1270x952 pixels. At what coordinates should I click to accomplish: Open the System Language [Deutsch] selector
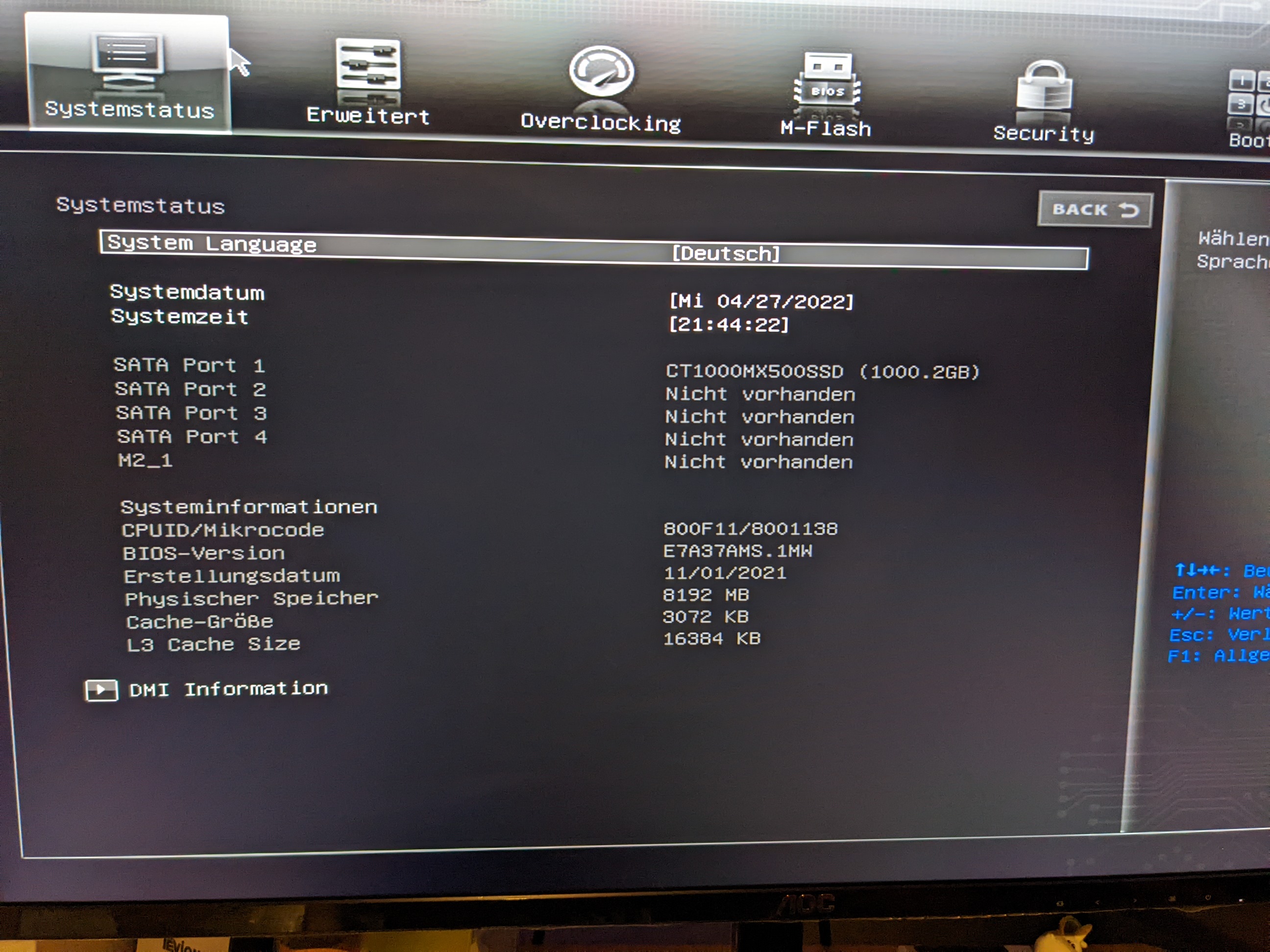(726, 253)
